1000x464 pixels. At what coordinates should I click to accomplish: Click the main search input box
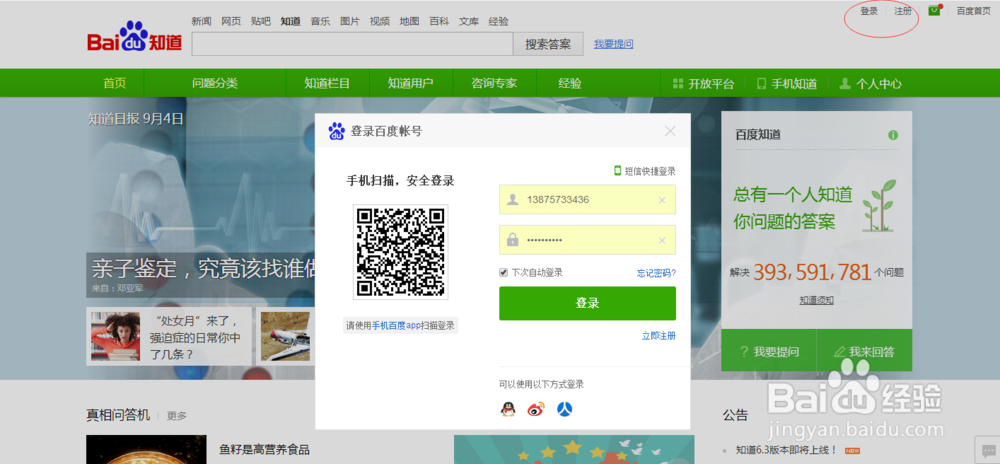click(x=352, y=44)
